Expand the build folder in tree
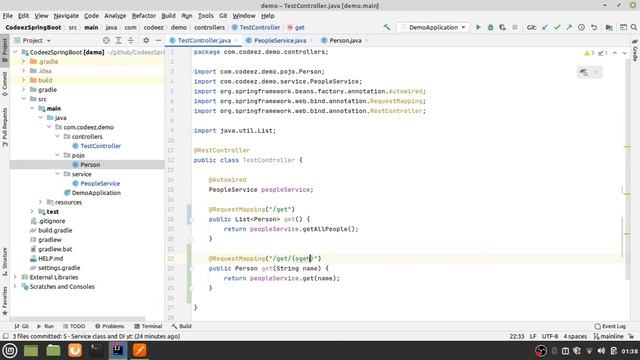 pos(24,80)
